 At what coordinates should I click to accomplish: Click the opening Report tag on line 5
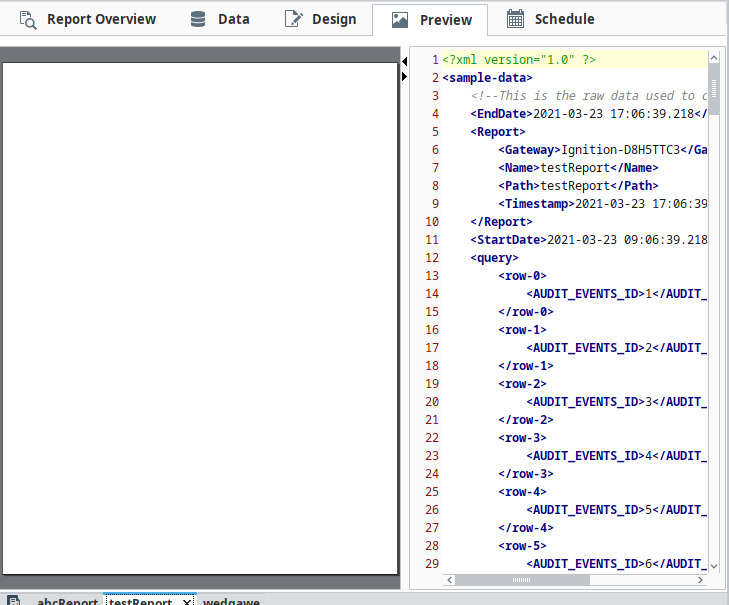497,132
